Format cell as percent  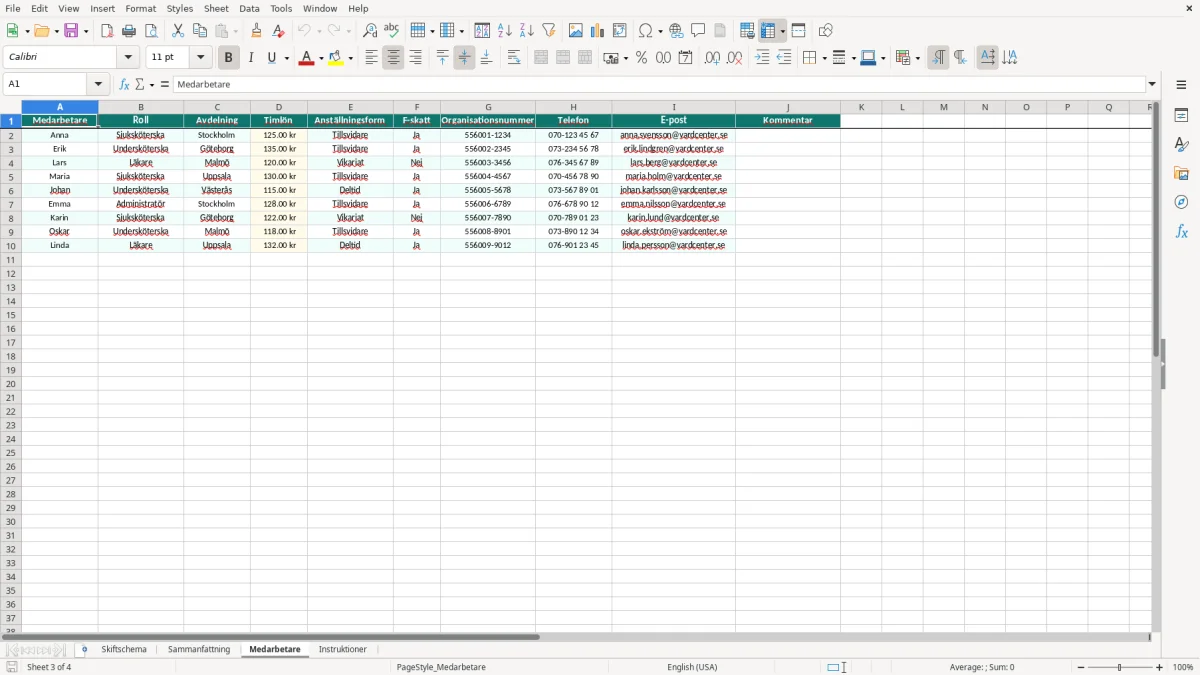(x=642, y=58)
